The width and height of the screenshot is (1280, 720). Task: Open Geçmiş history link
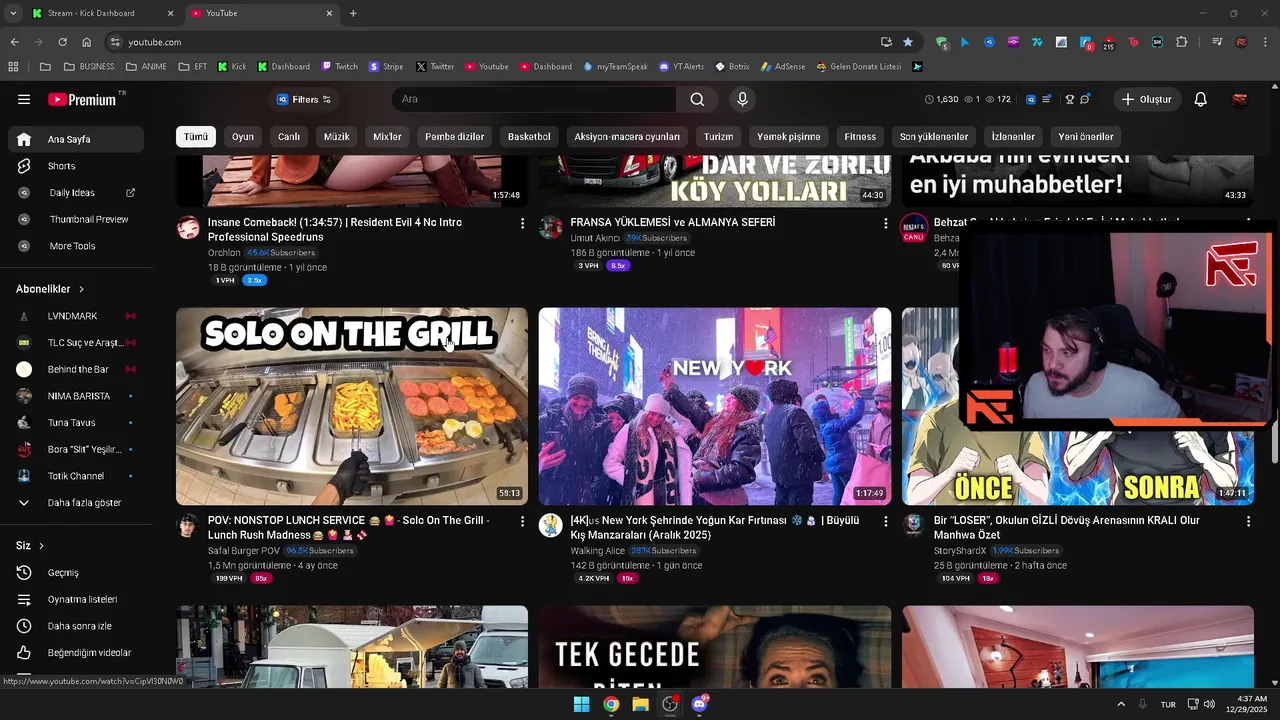coord(76,573)
